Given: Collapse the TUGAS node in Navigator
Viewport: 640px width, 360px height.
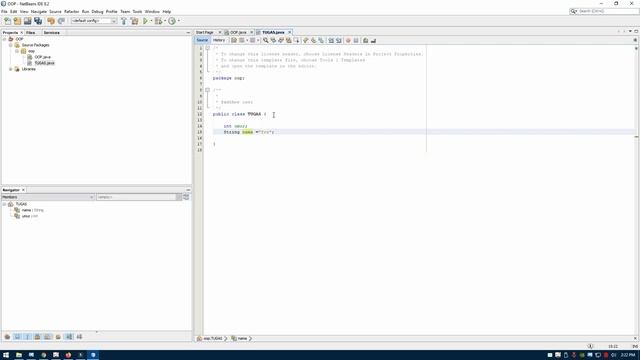Looking at the screenshot, I should (4, 204).
